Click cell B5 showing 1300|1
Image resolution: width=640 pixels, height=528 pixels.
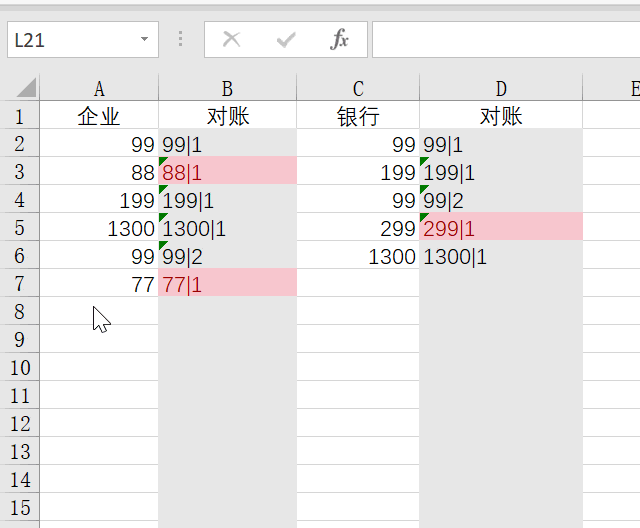tap(227, 227)
